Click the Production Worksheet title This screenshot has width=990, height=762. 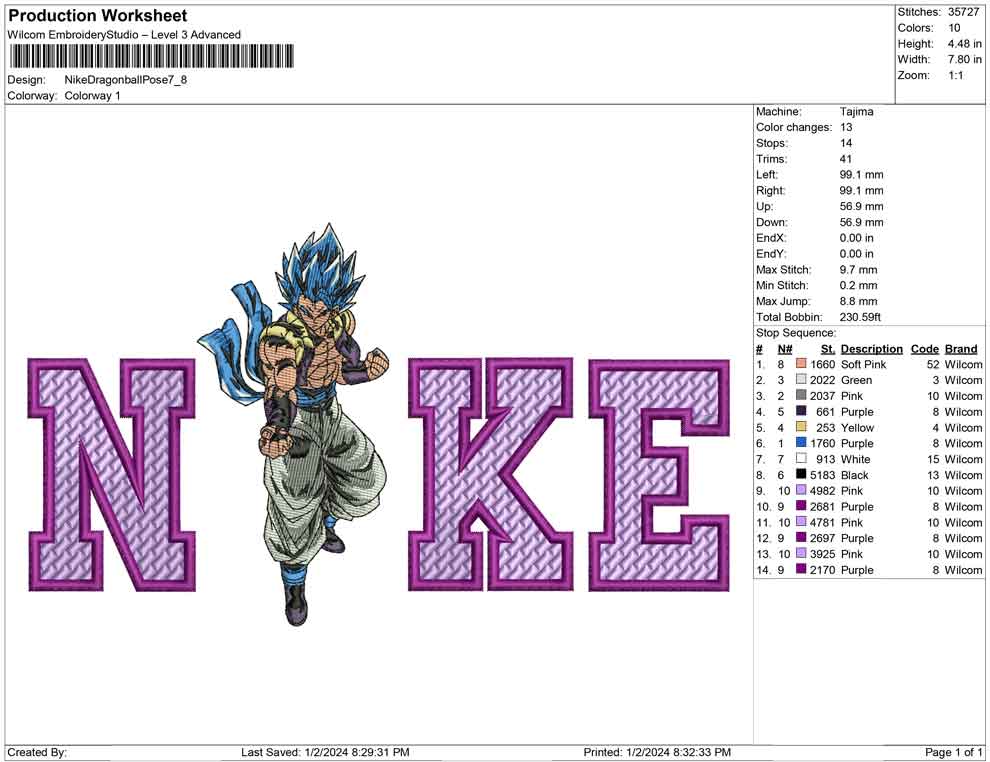pos(98,16)
